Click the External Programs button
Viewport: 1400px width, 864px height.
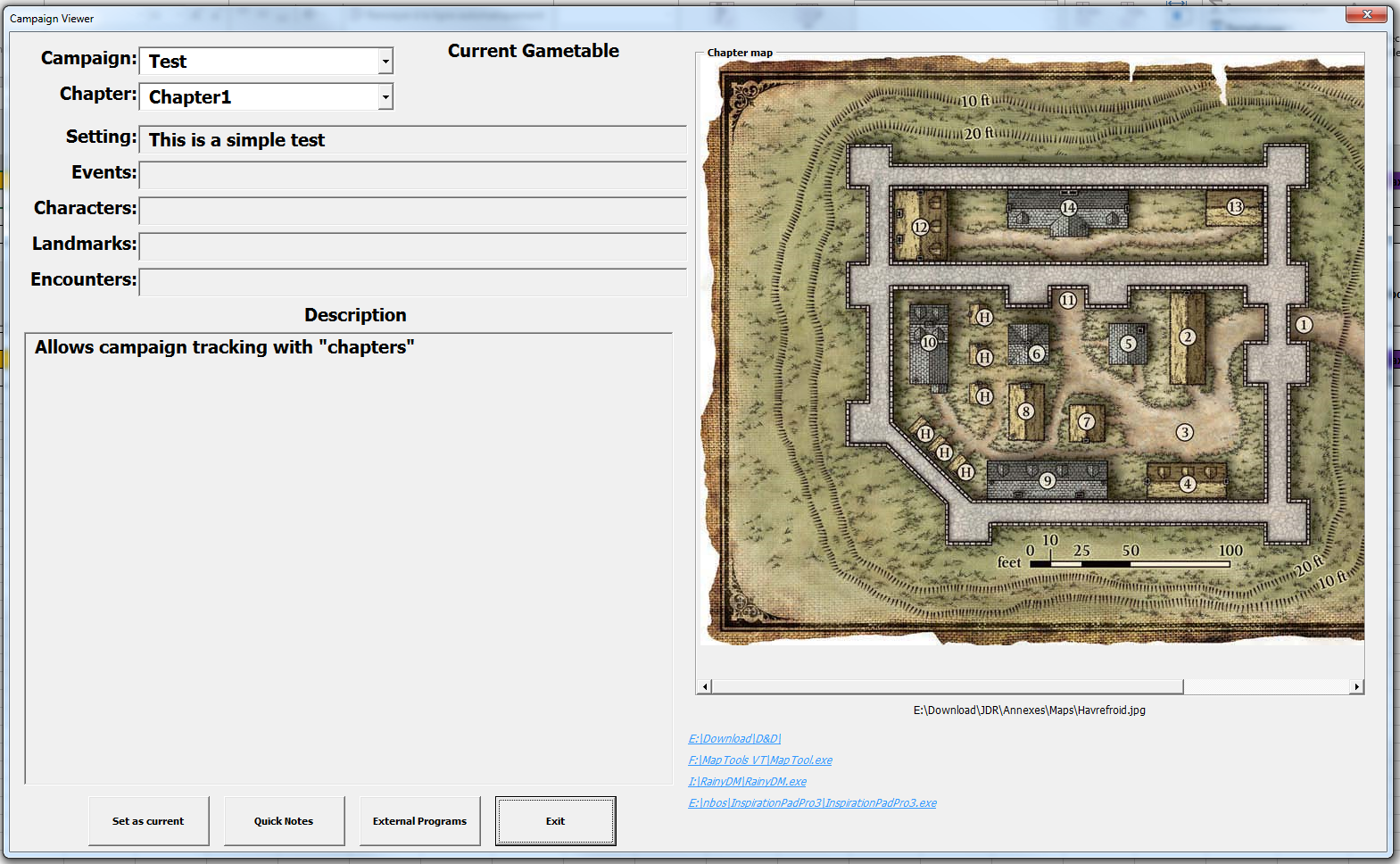coord(419,821)
